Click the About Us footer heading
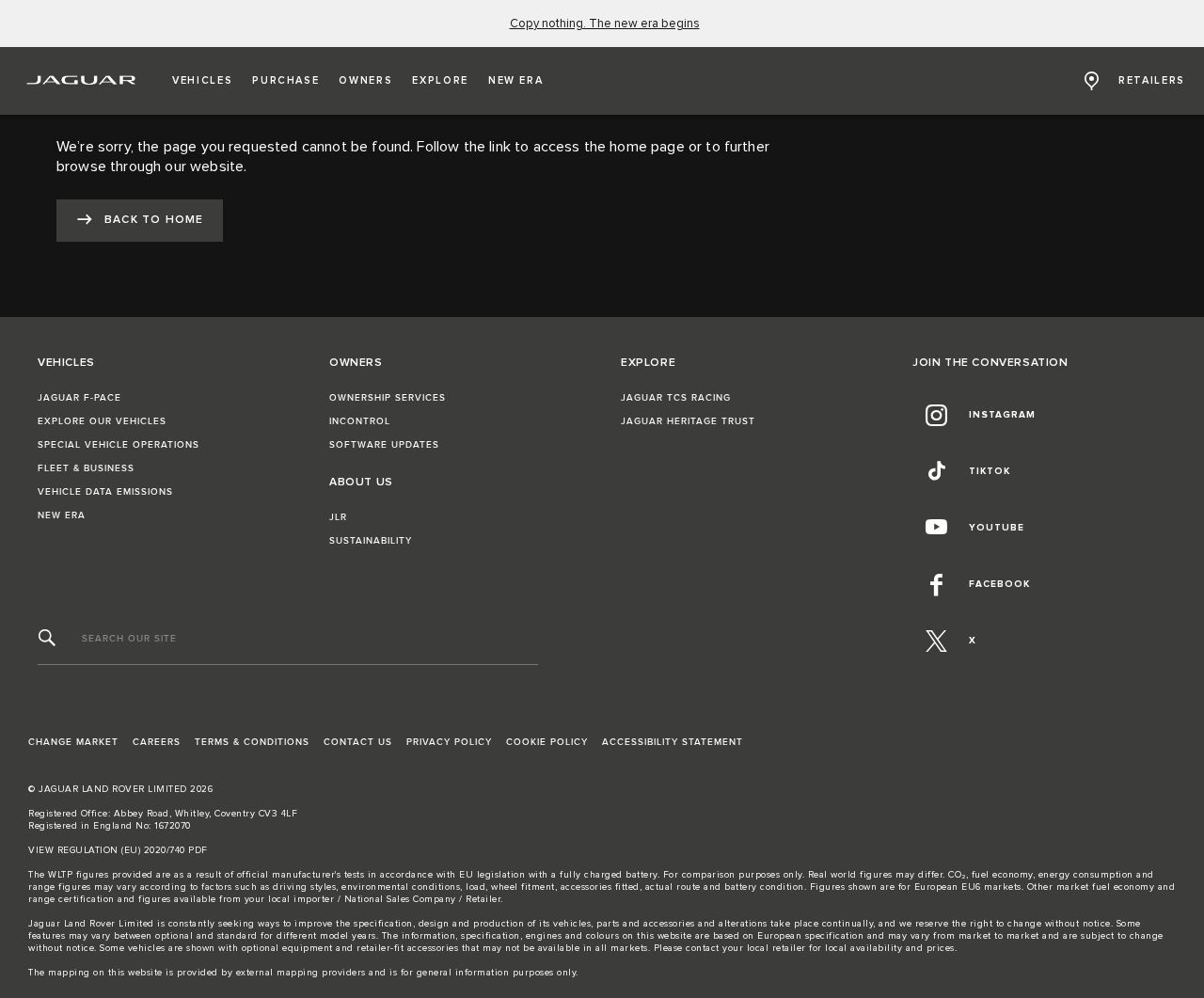The image size is (1204, 998). point(360,482)
